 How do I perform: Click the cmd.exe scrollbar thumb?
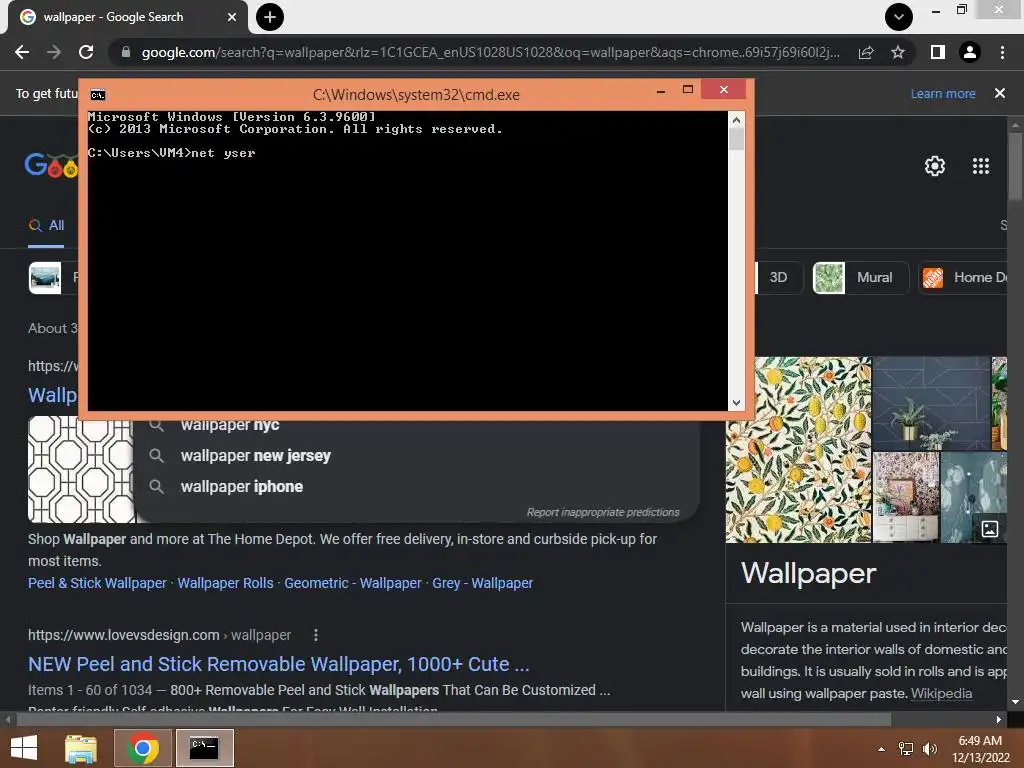point(736,139)
